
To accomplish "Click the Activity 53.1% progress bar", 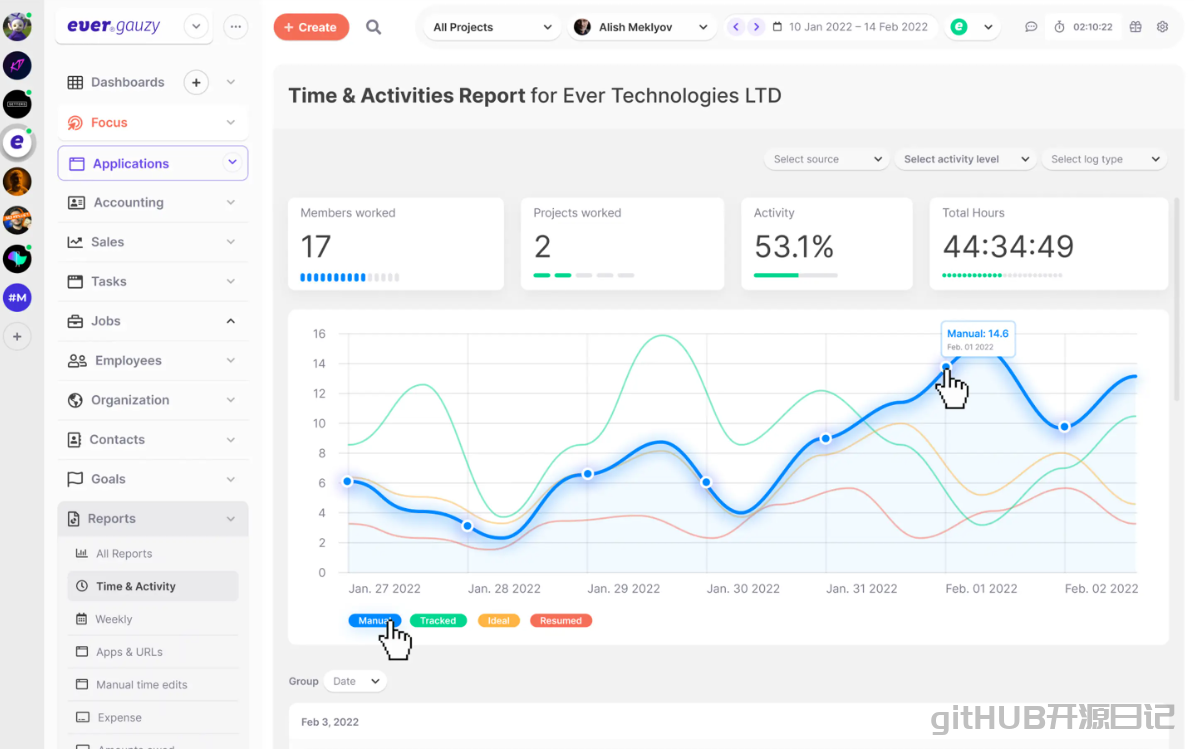I will coord(796,275).
